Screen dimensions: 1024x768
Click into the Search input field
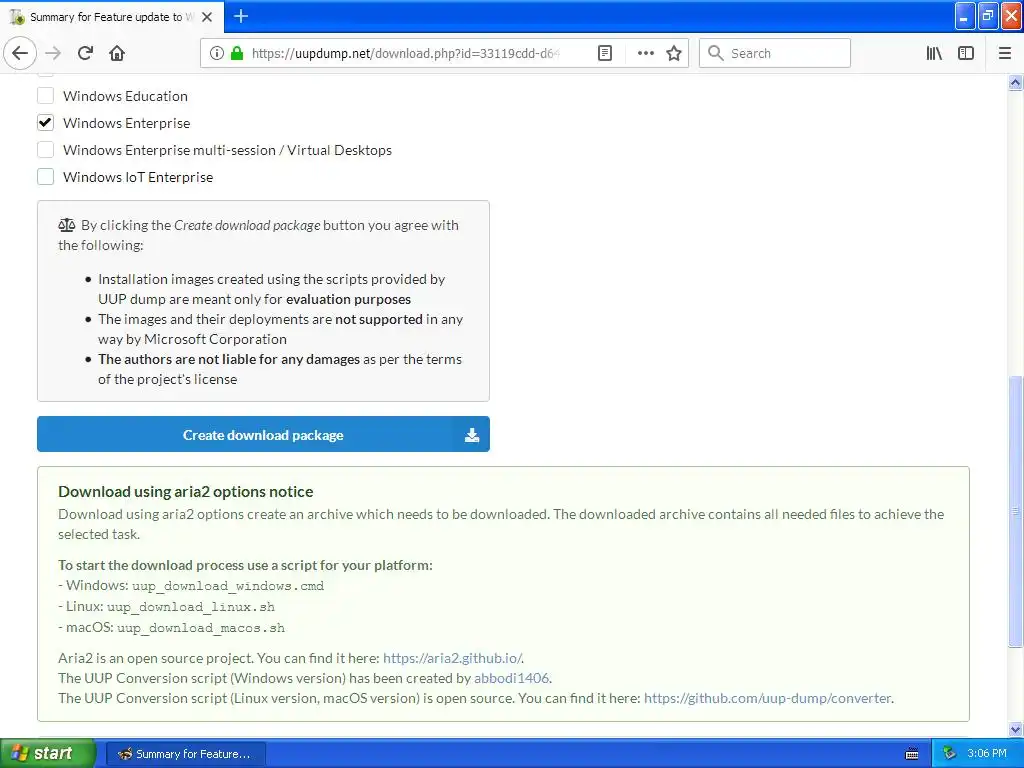[x=775, y=53]
